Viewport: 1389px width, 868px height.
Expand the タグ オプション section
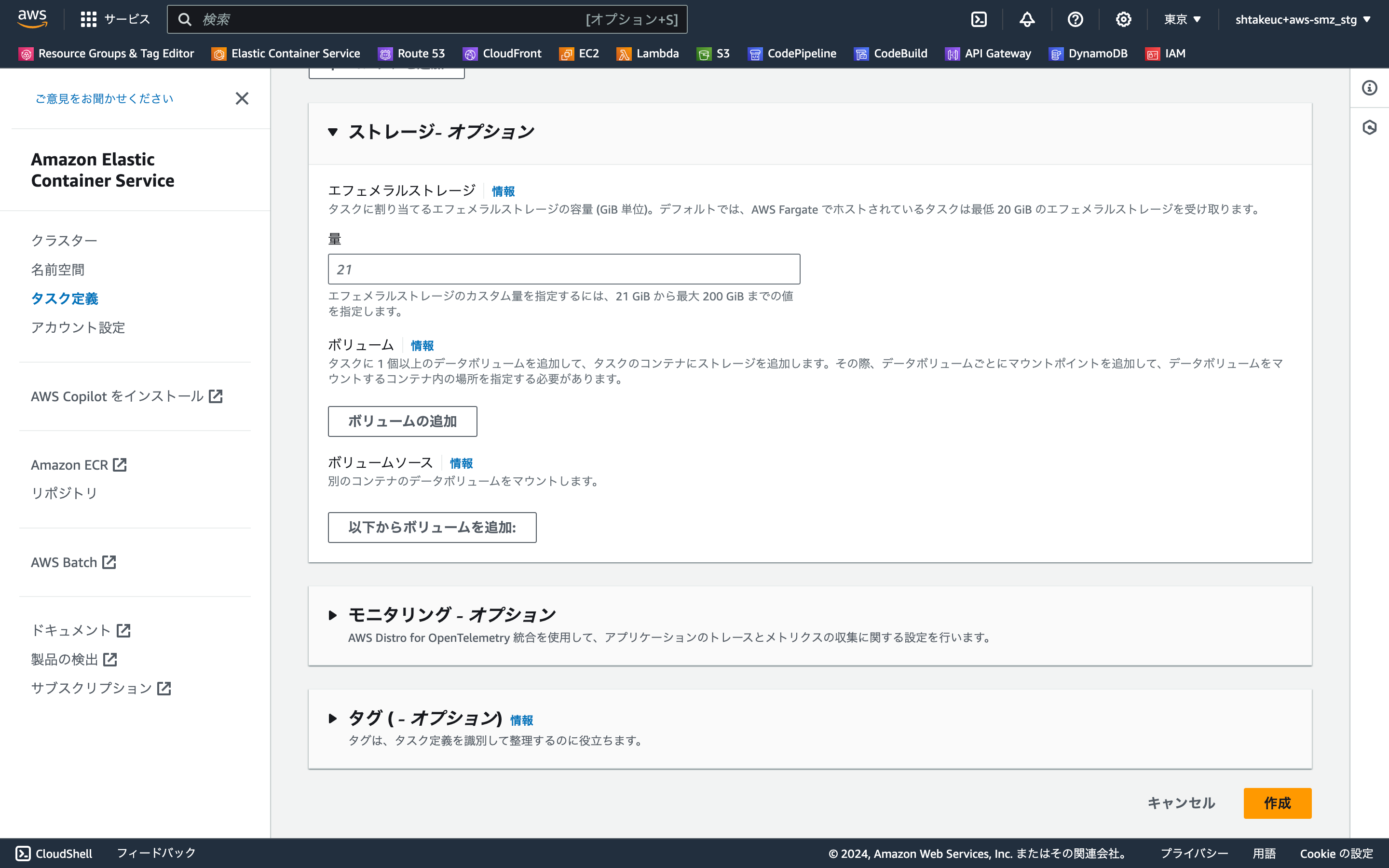(333, 718)
